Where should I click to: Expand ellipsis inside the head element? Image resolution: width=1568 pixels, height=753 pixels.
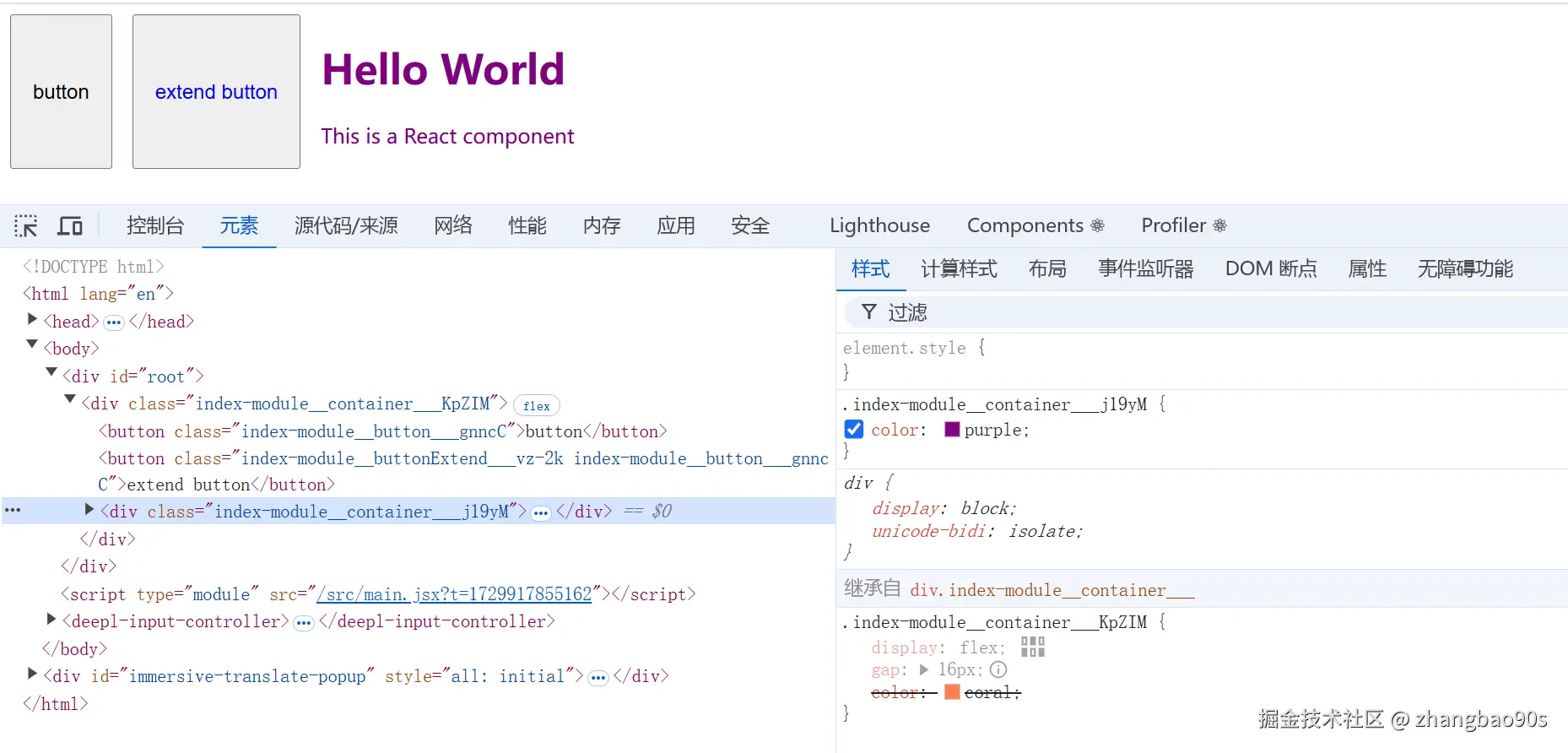pos(114,322)
